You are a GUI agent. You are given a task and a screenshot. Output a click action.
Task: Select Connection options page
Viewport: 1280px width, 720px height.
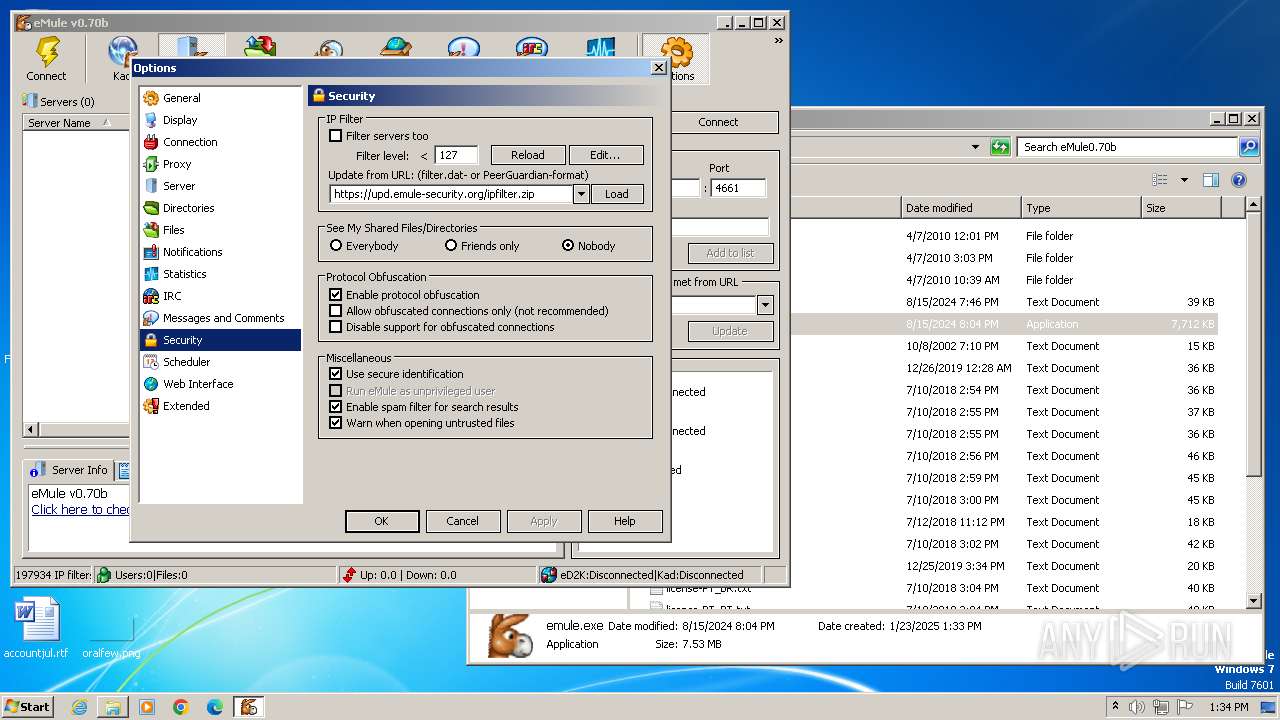tap(190, 142)
